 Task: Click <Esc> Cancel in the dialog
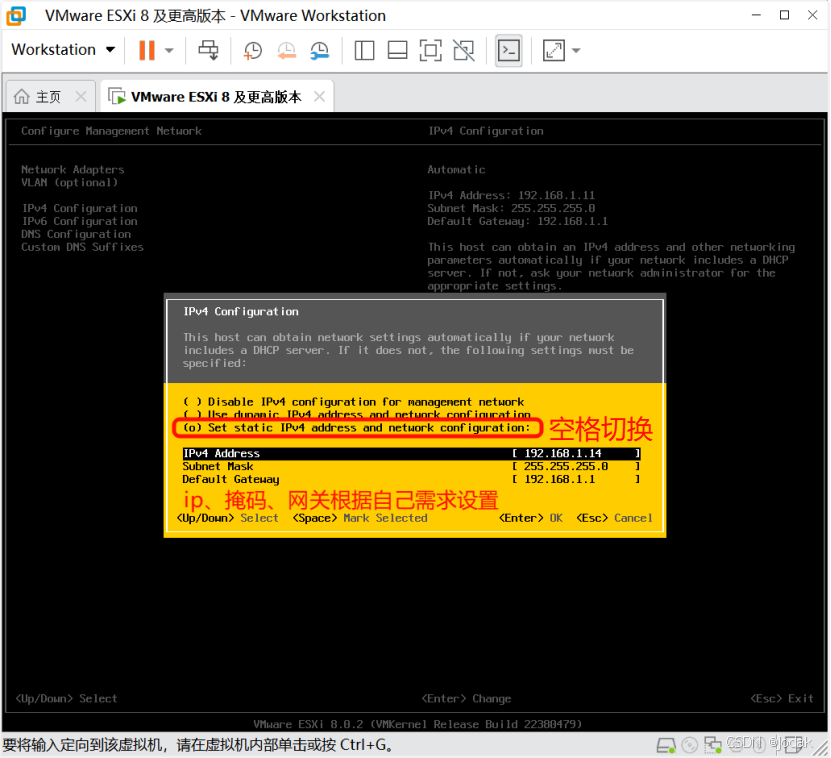point(614,518)
